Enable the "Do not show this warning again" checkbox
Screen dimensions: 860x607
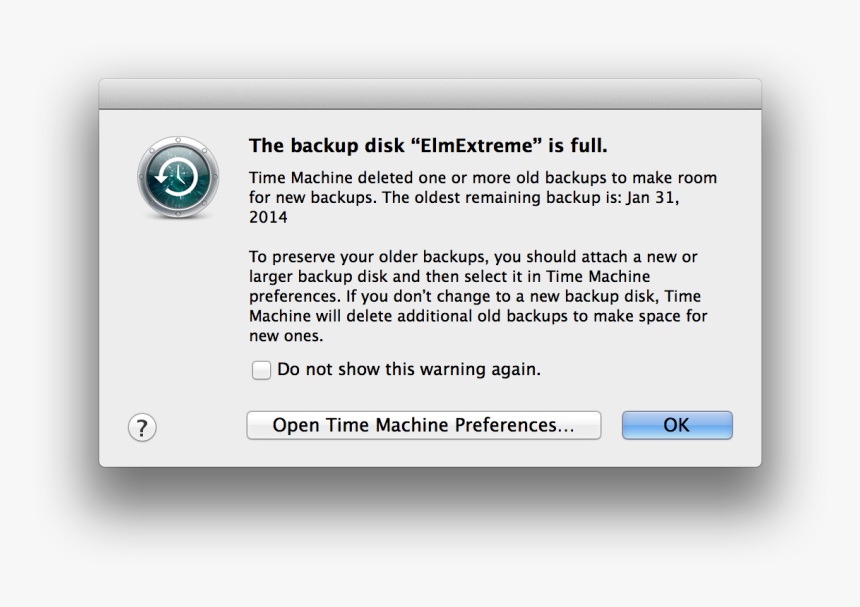point(261,370)
